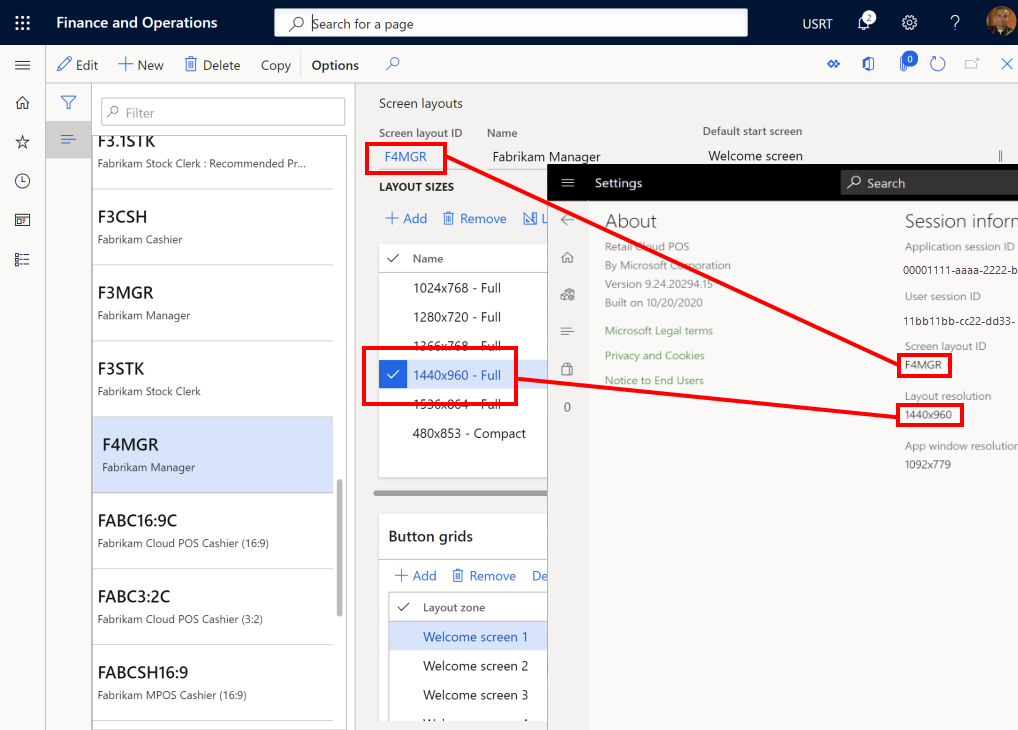The width and height of the screenshot is (1018, 730).
Task: Open the settings gear in header
Action: coord(909,23)
